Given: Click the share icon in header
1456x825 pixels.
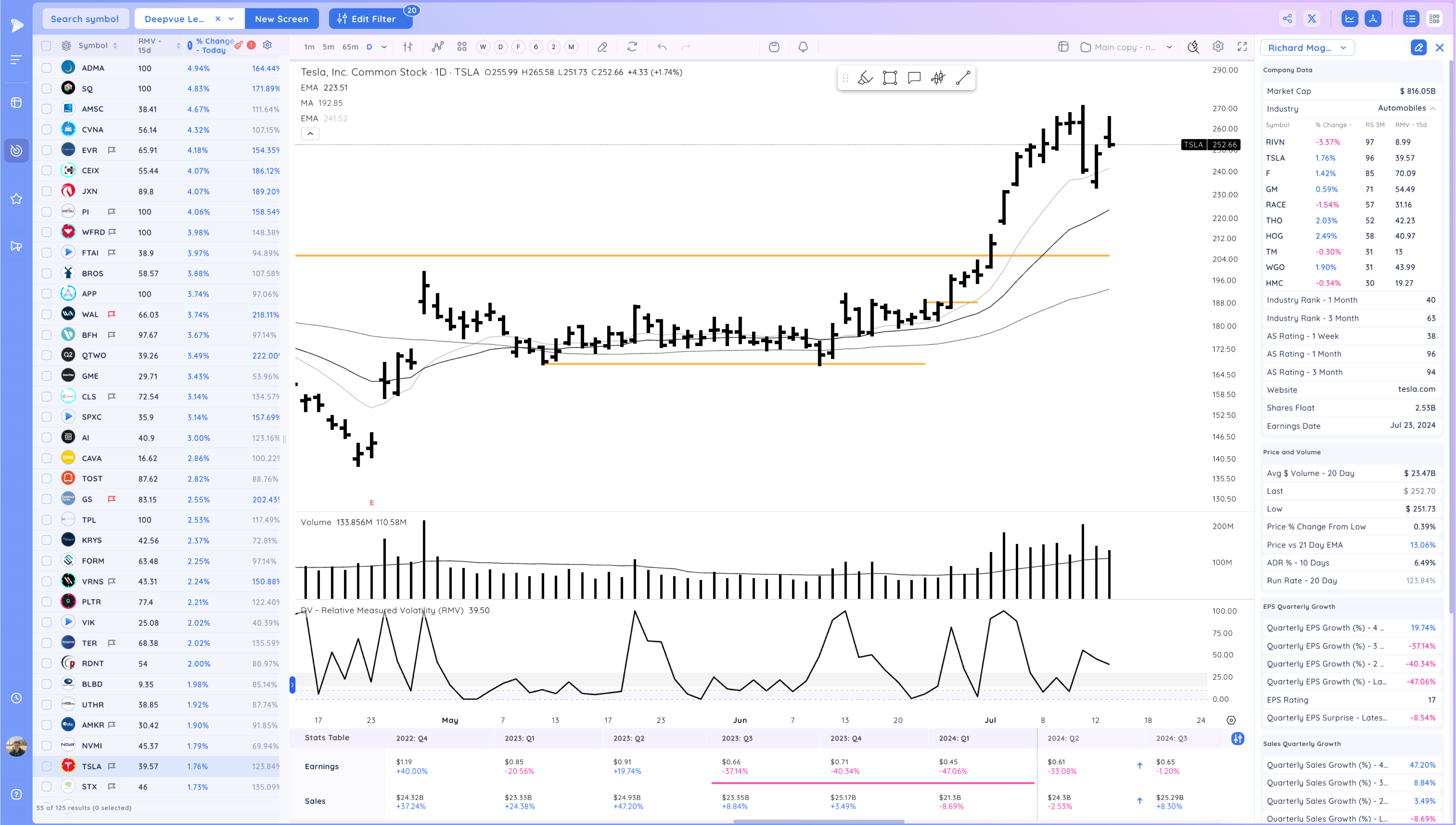Looking at the screenshot, I should point(1287,19).
